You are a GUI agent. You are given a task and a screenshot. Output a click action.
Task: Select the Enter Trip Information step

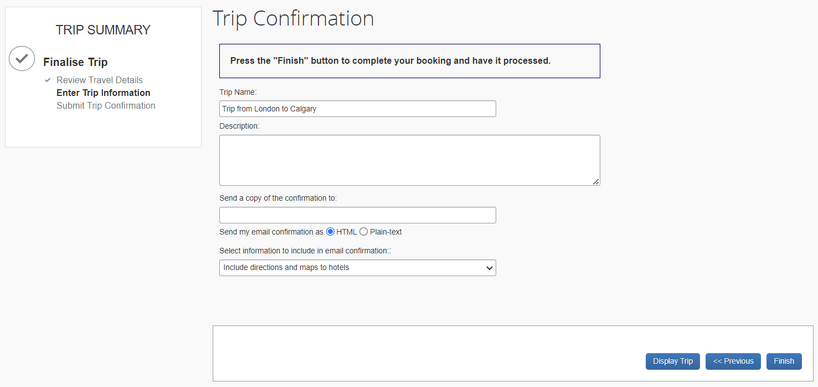(x=103, y=93)
